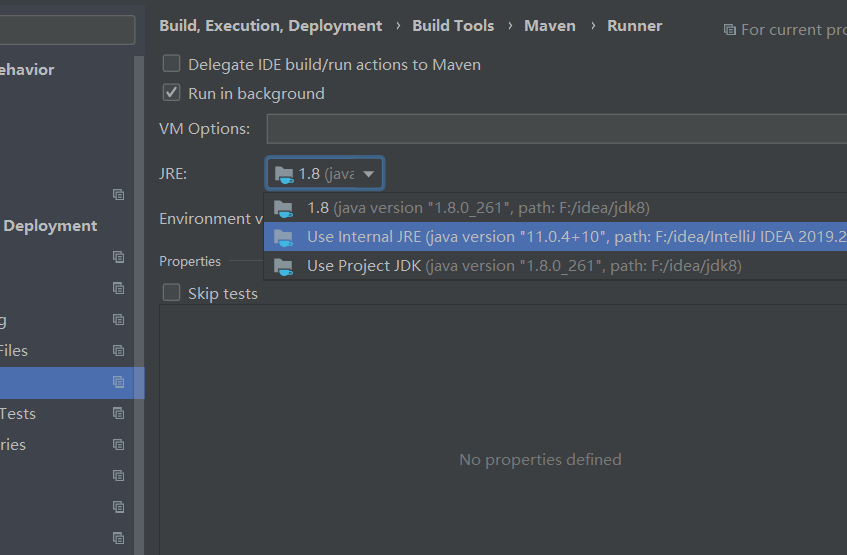The width and height of the screenshot is (847, 555).
Task: Click the VM Options label
Action: pos(204,129)
